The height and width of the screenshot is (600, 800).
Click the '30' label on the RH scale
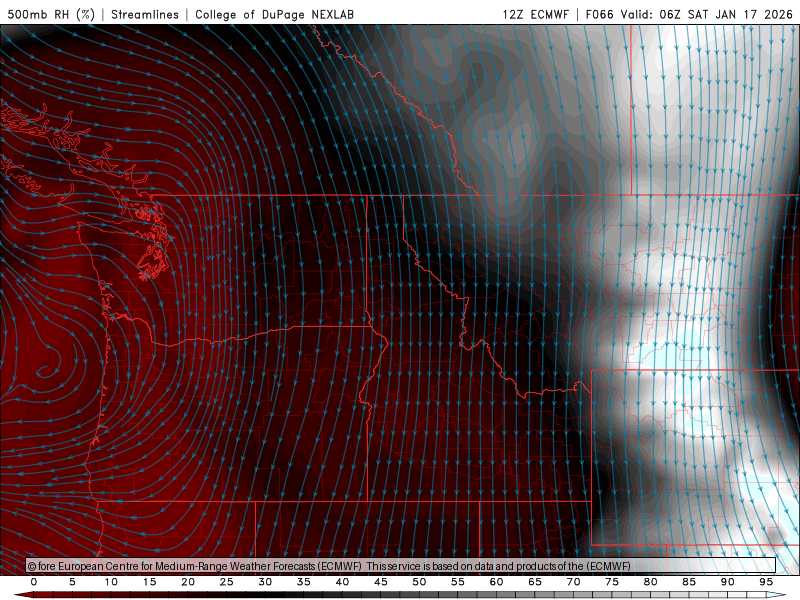click(265, 582)
